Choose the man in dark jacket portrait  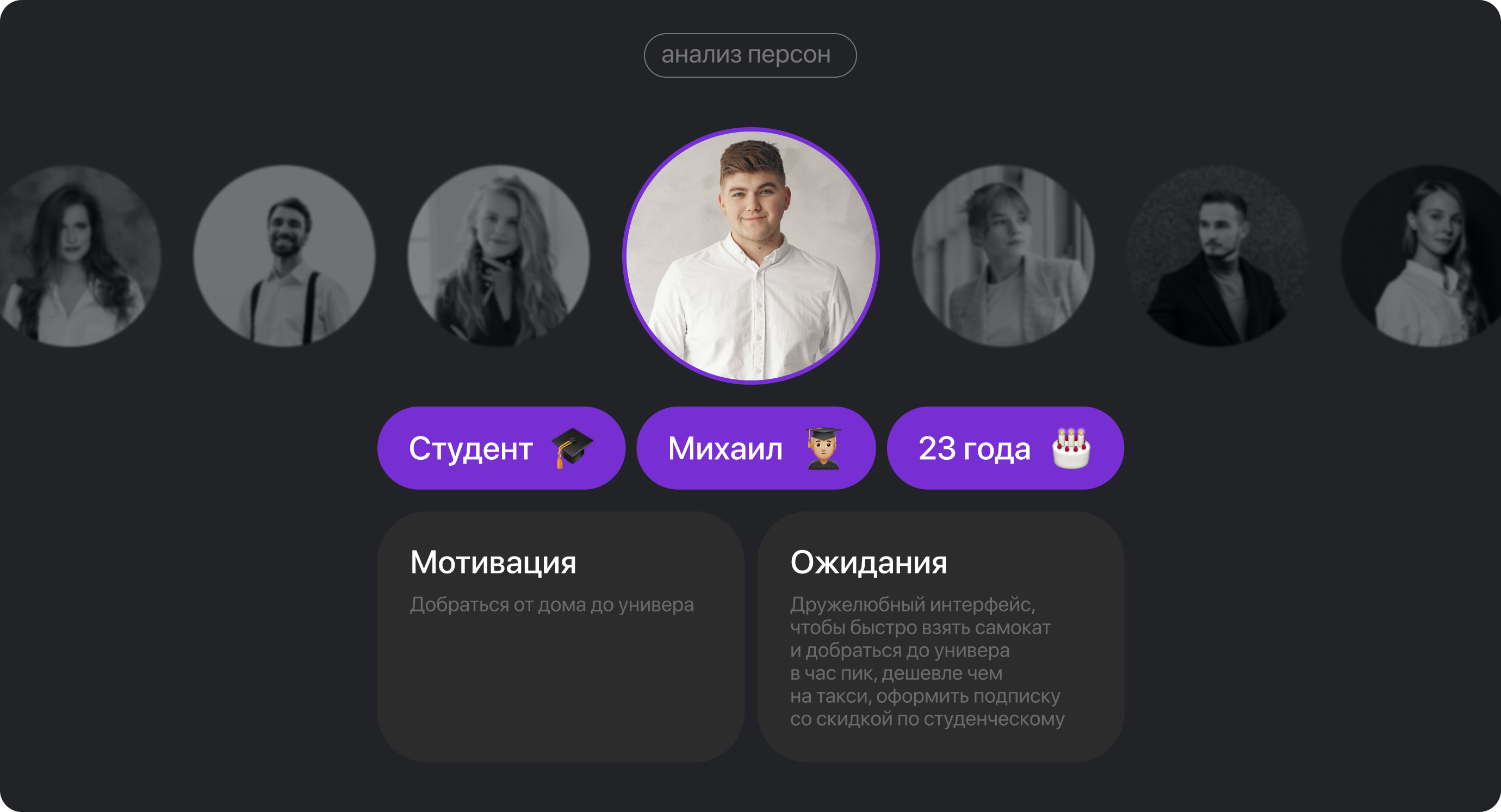click(1217, 255)
